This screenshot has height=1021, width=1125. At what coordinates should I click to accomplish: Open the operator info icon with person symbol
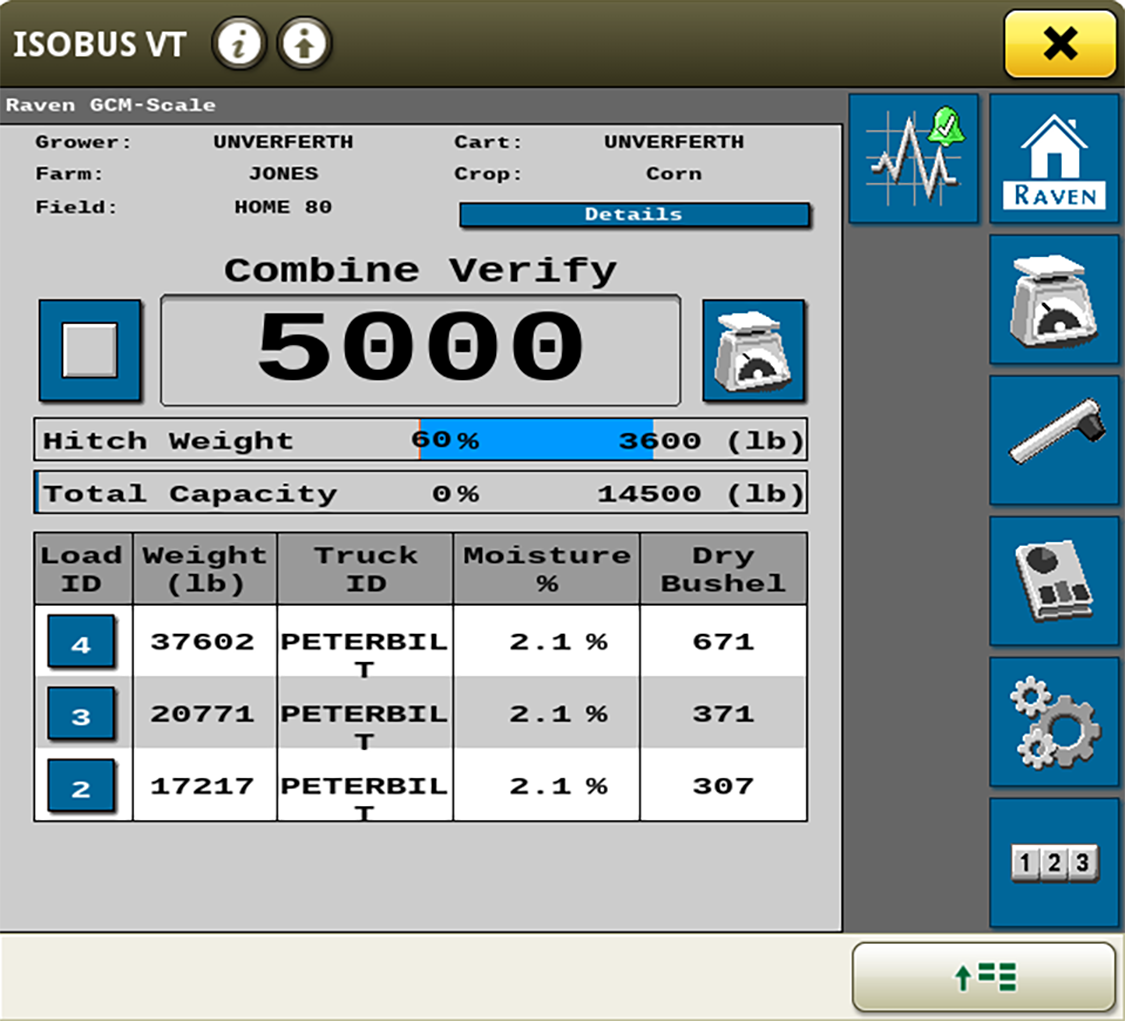304,44
